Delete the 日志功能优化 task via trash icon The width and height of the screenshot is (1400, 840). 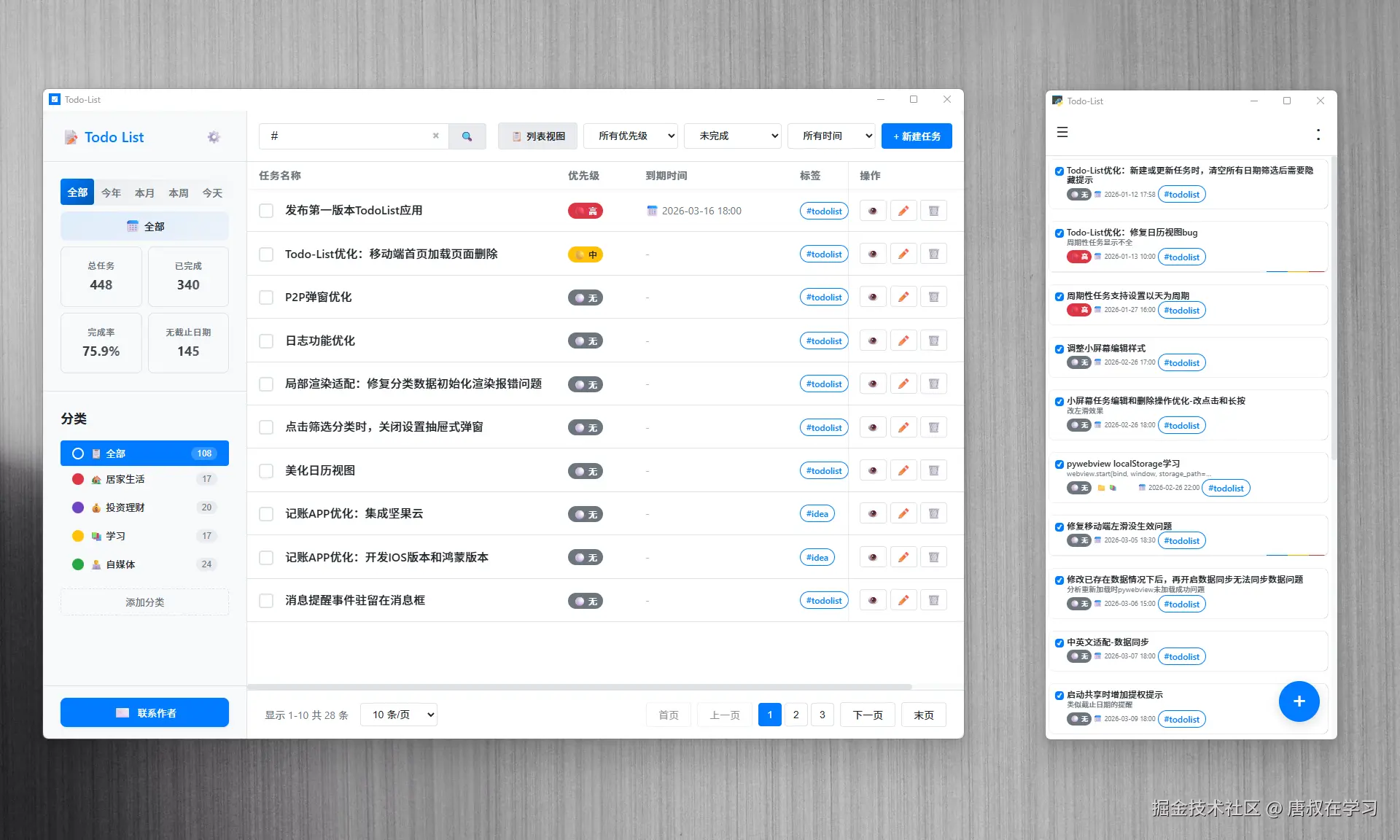tap(933, 341)
